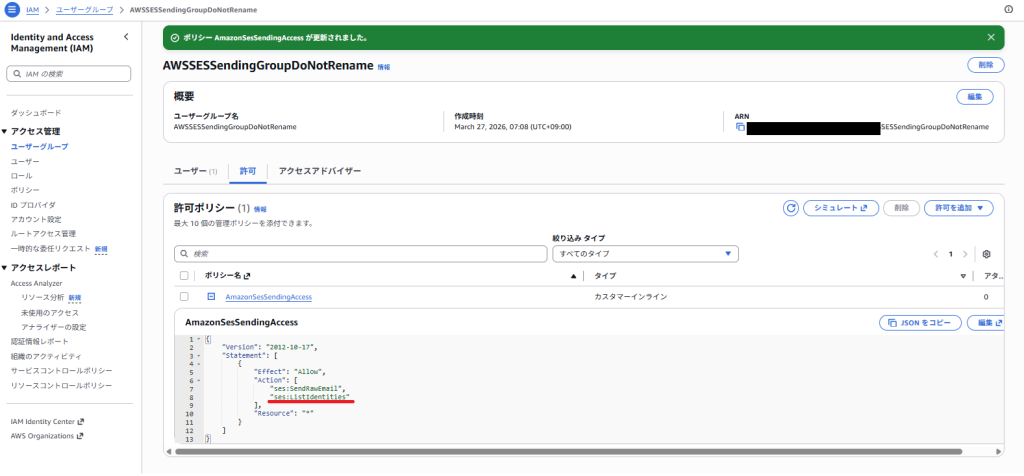Collapse the IAM sidebar with the chevron
This screenshot has width=1024, height=476.
pos(125,37)
